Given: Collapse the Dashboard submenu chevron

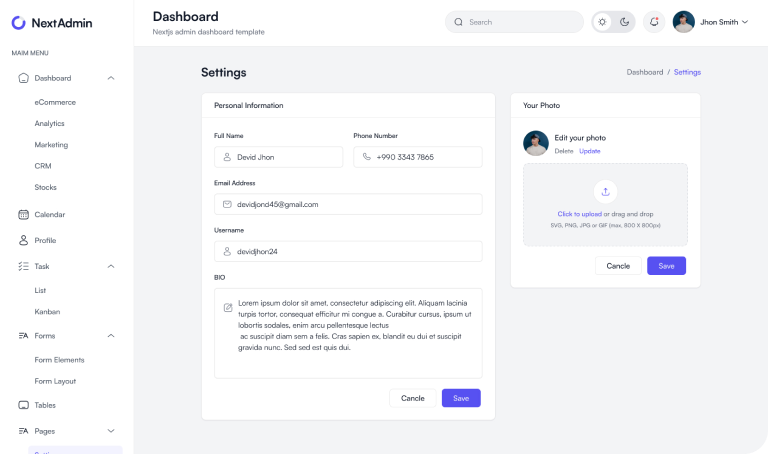Looking at the screenshot, I should point(111,78).
